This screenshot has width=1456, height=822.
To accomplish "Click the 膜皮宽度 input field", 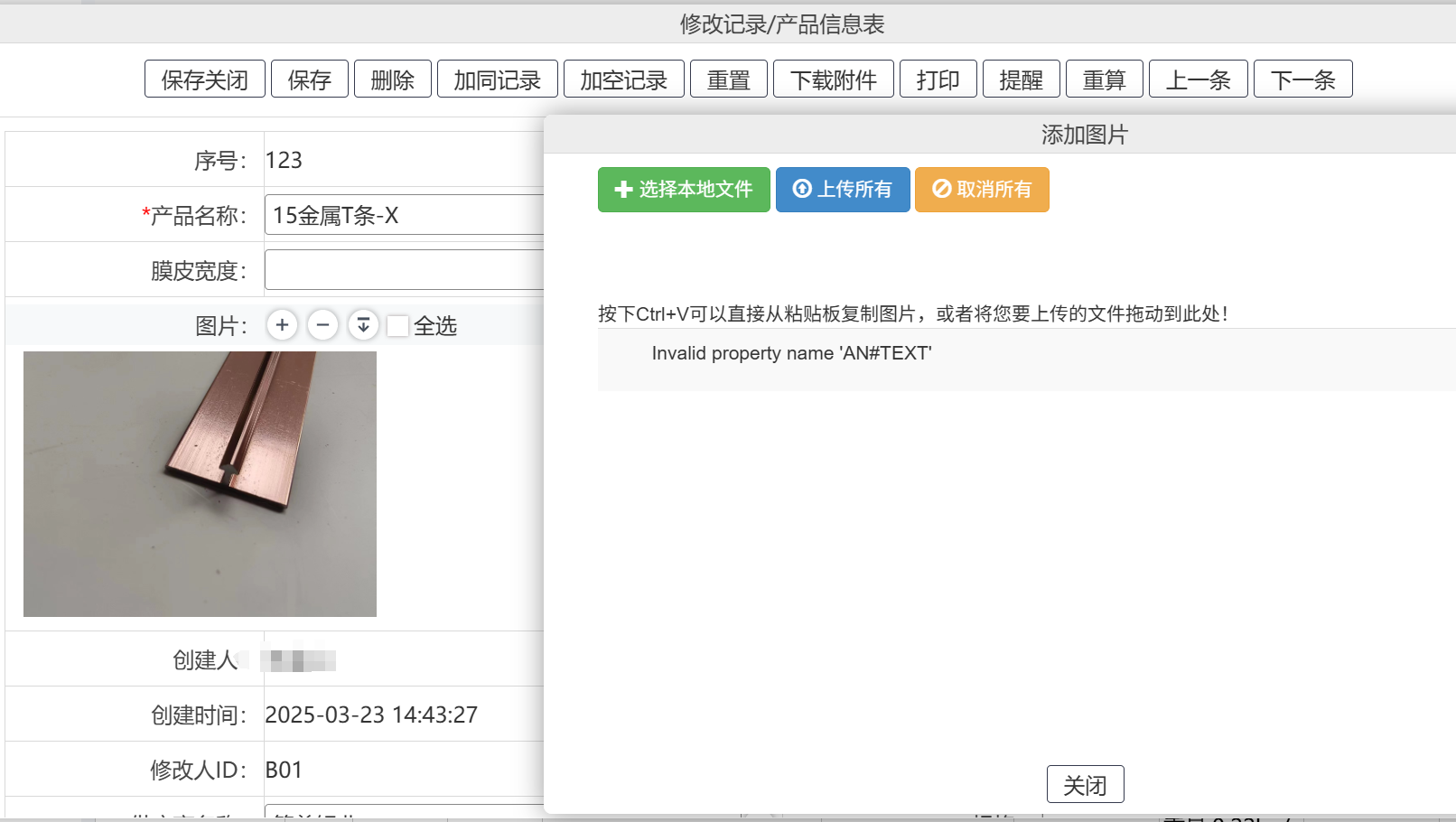I will tap(405, 270).
